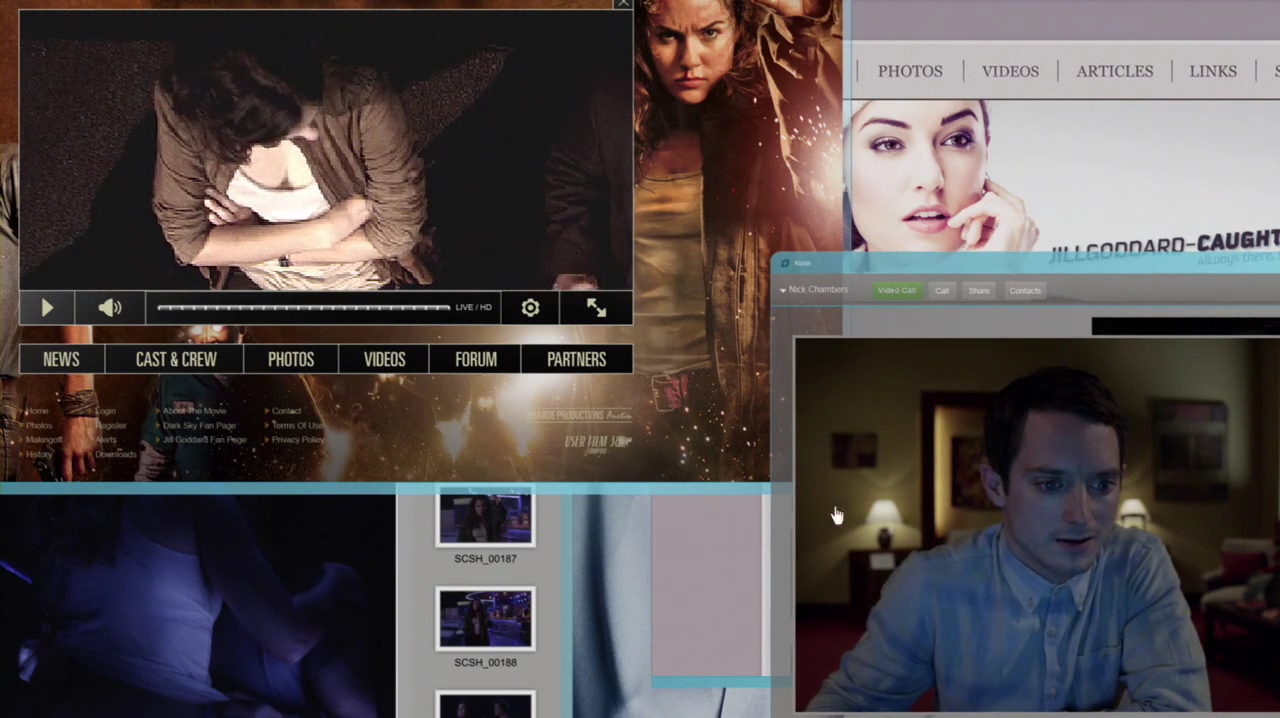Screen dimensions: 1280x718
Task: Follow the Jill Goddard Fan Page link
Action: click(x=204, y=440)
